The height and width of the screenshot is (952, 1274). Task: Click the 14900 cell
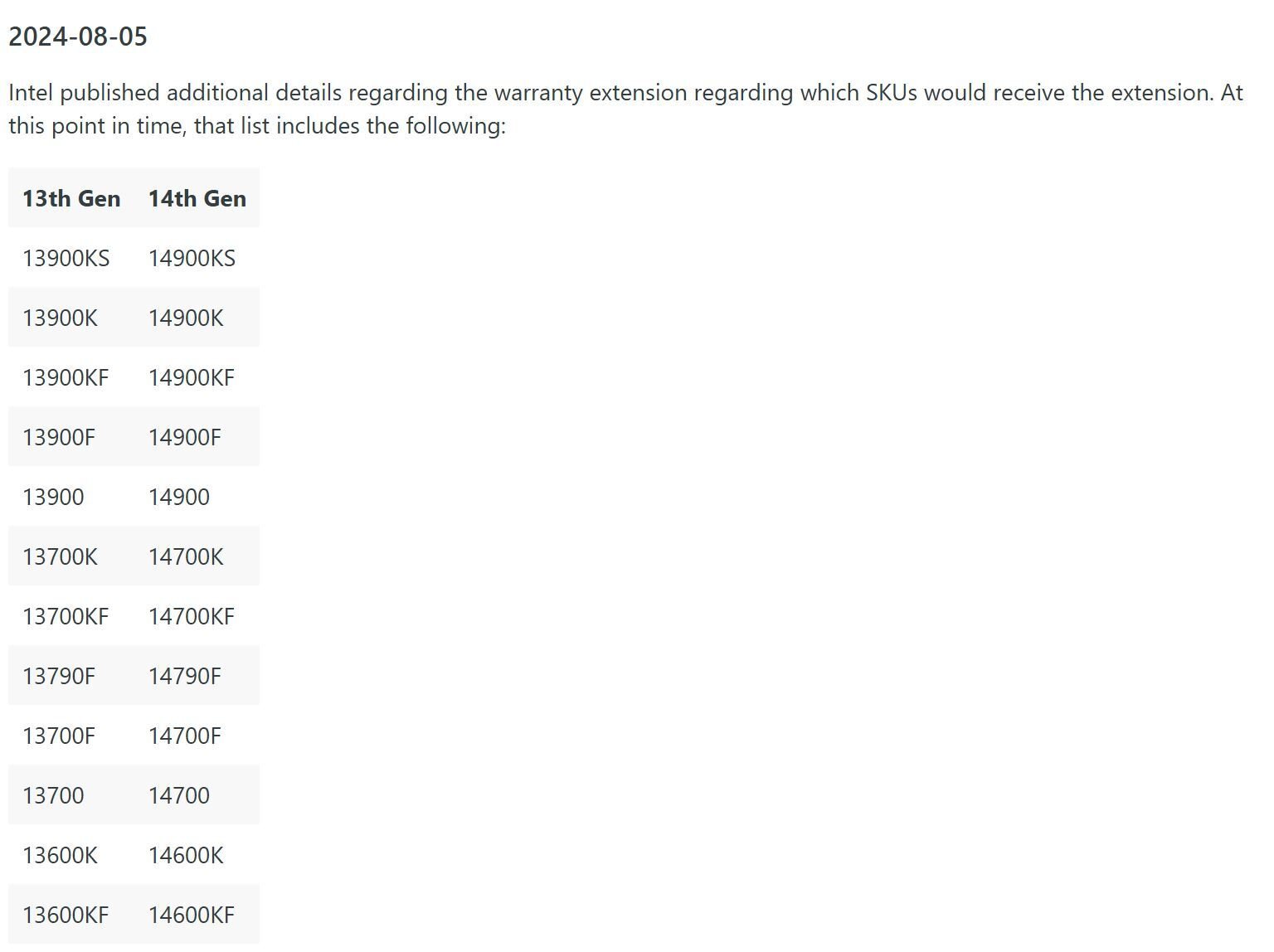[x=179, y=497]
